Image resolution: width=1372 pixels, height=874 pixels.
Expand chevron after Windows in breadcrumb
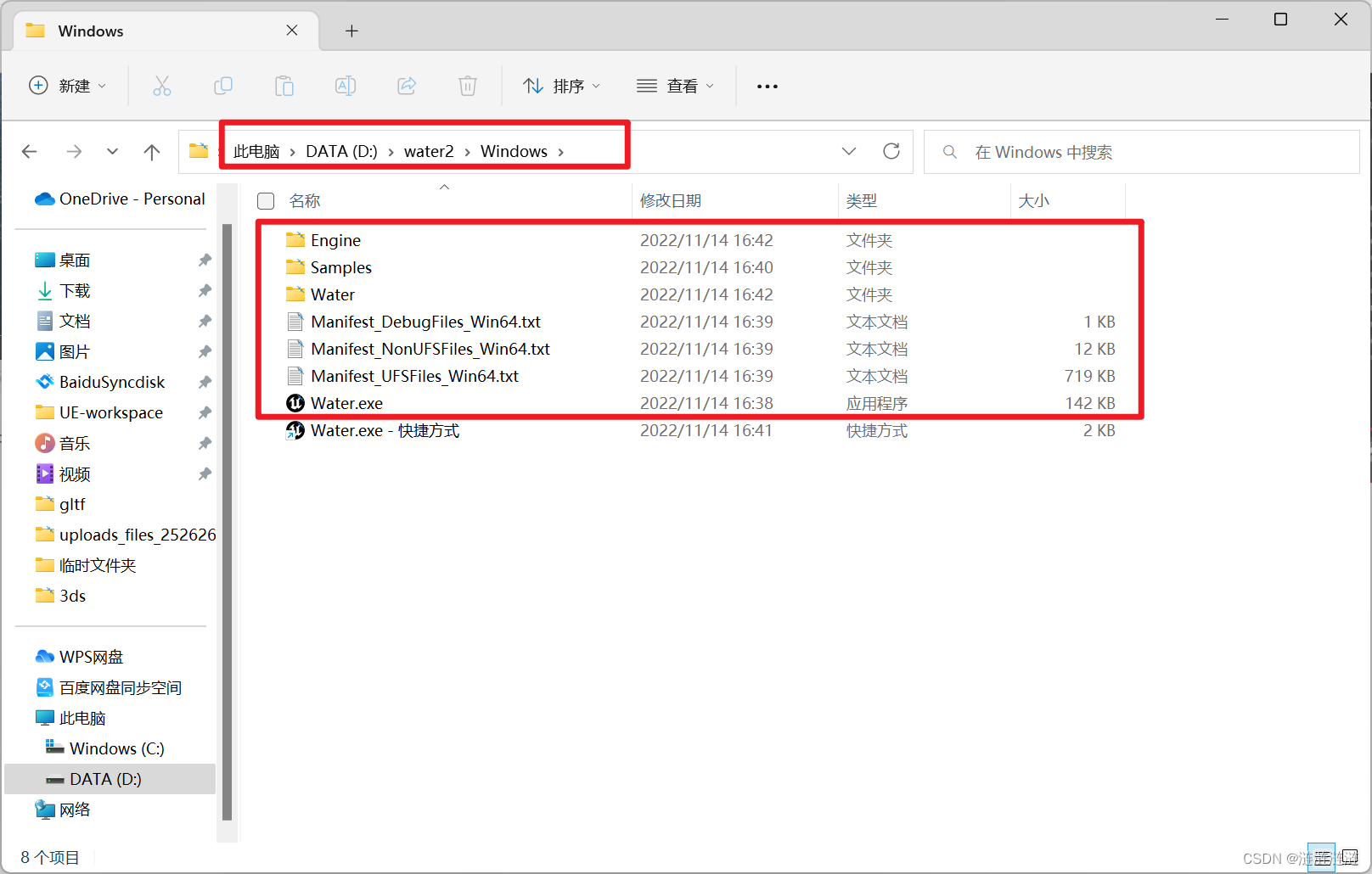pos(560,152)
